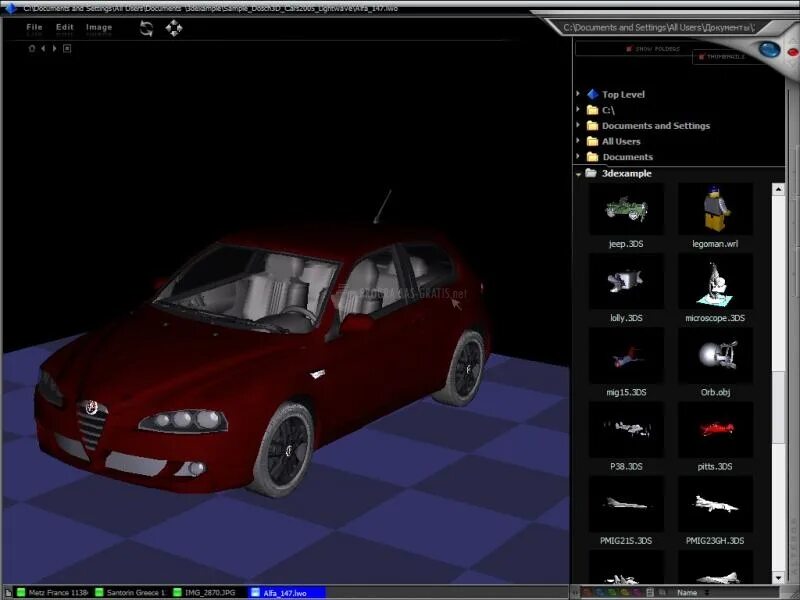Switch to the IMG_2870.JPG tab
Image resolution: width=800 pixels, height=600 pixels.
click(205, 592)
